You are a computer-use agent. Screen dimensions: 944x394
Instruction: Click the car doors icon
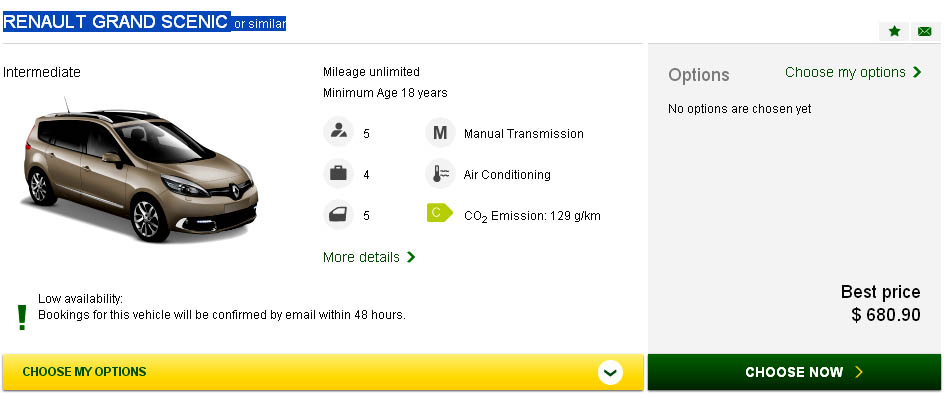click(338, 214)
